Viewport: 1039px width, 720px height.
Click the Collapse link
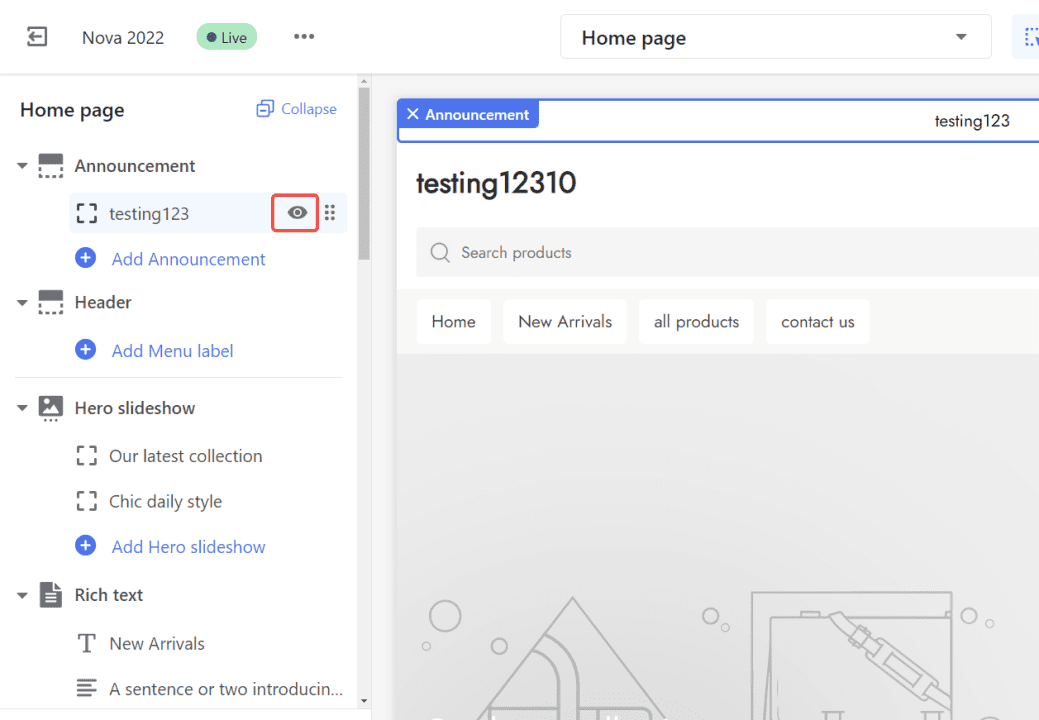pos(309,109)
